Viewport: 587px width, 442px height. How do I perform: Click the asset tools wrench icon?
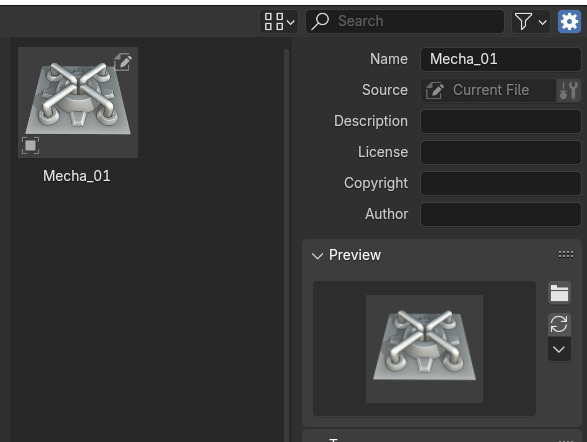click(x=569, y=90)
